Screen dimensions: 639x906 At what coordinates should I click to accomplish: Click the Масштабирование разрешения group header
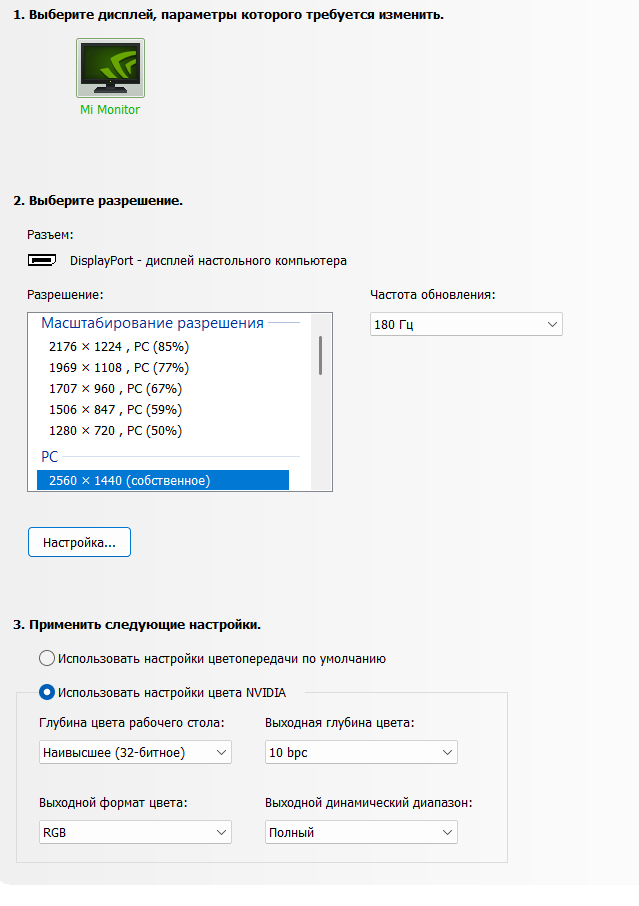152,323
